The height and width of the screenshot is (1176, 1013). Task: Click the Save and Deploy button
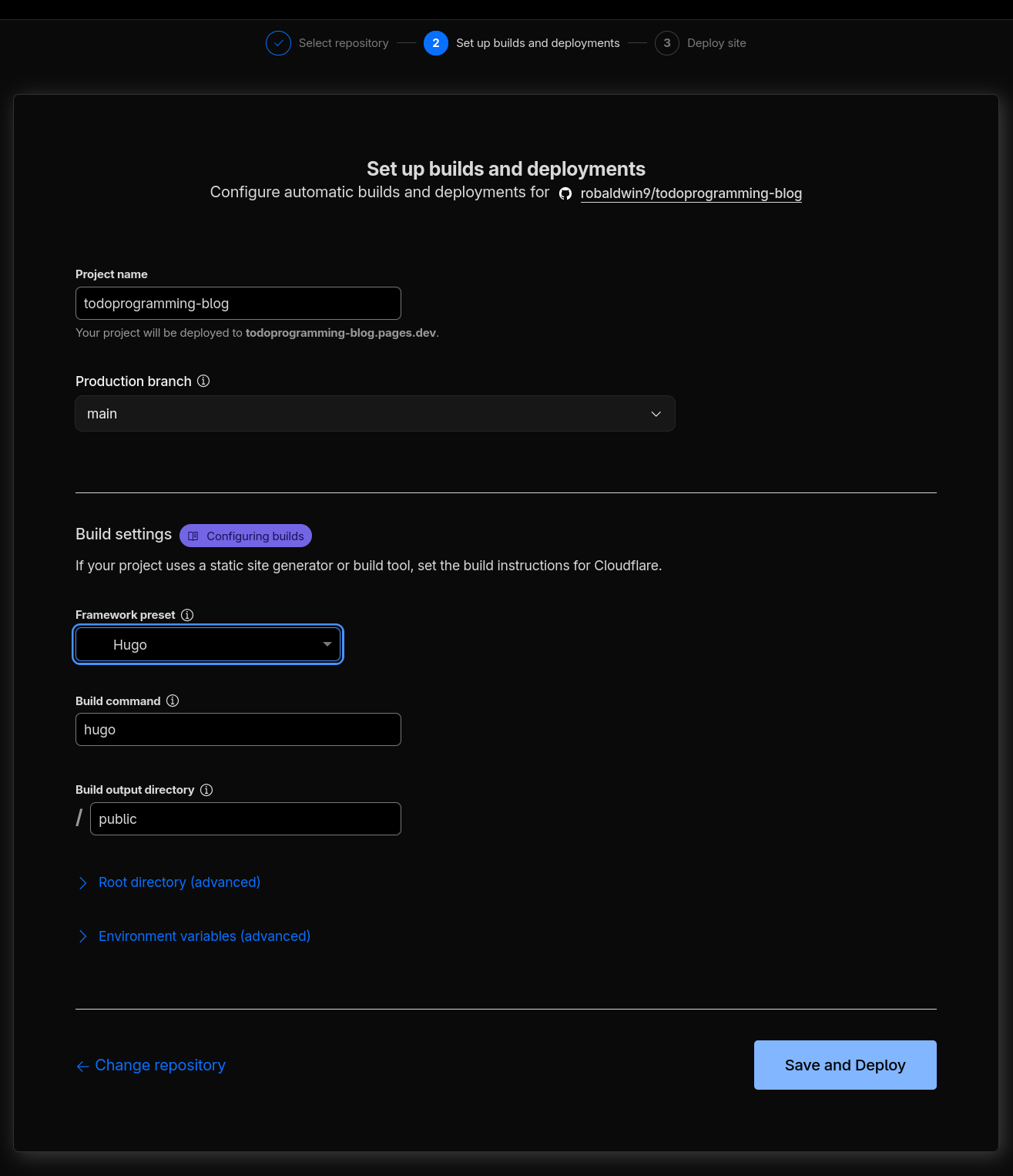tap(845, 1065)
